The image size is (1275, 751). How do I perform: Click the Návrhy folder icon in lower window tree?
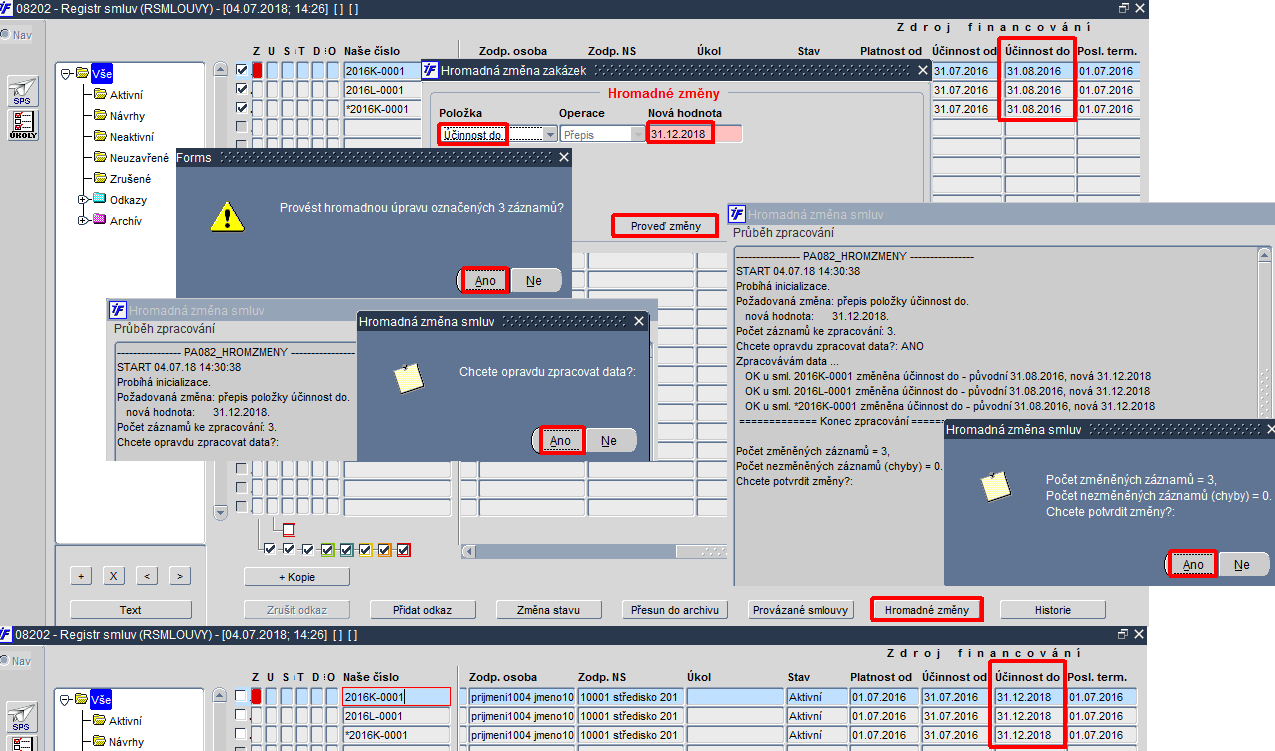pyautogui.click(x=101, y=741)
